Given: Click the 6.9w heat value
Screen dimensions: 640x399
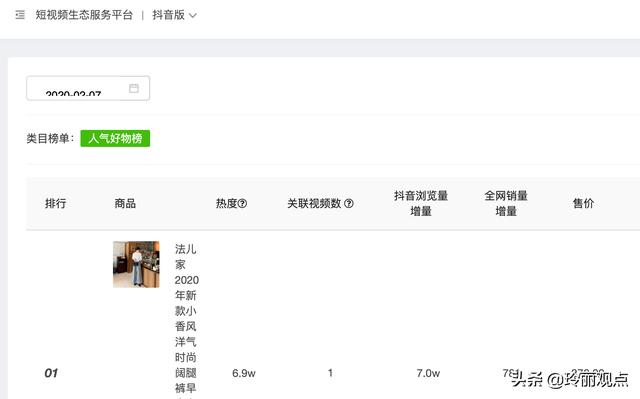Looking at the screenshot, I should pos(244,373).
